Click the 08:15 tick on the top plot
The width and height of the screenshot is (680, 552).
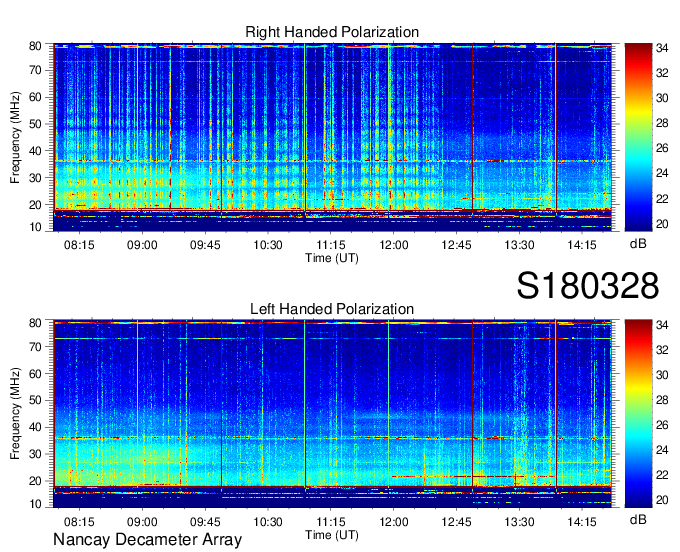79,245
